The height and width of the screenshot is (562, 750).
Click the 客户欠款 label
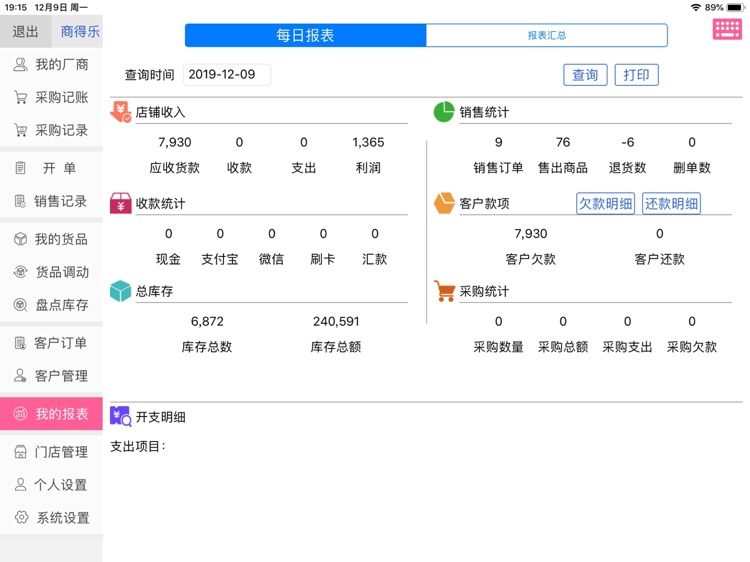530,259
